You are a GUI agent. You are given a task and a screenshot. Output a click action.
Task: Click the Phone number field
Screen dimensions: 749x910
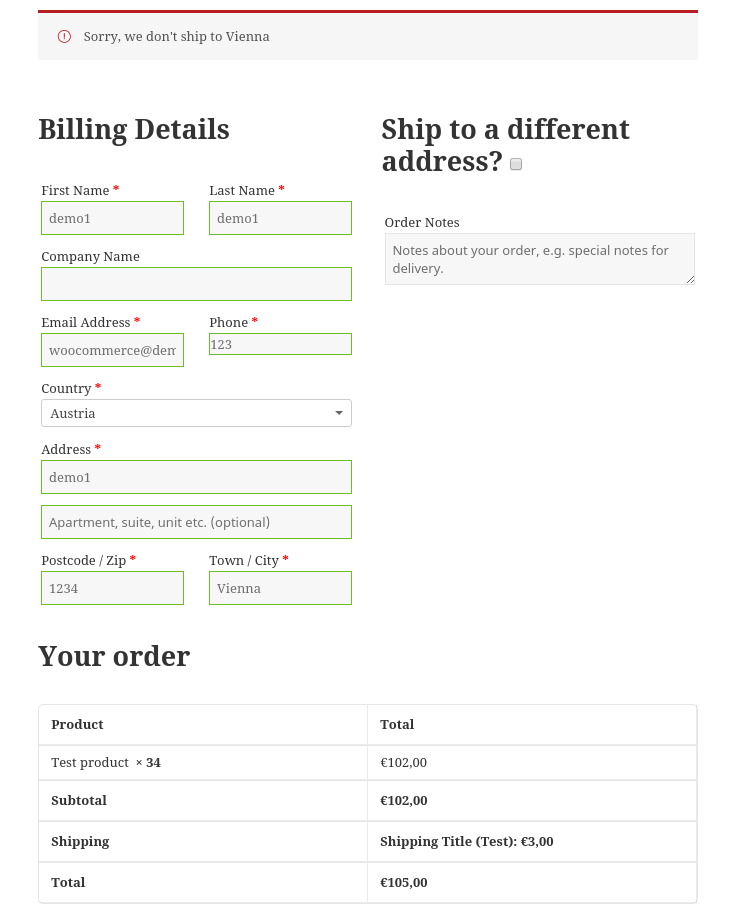point(280,344)
